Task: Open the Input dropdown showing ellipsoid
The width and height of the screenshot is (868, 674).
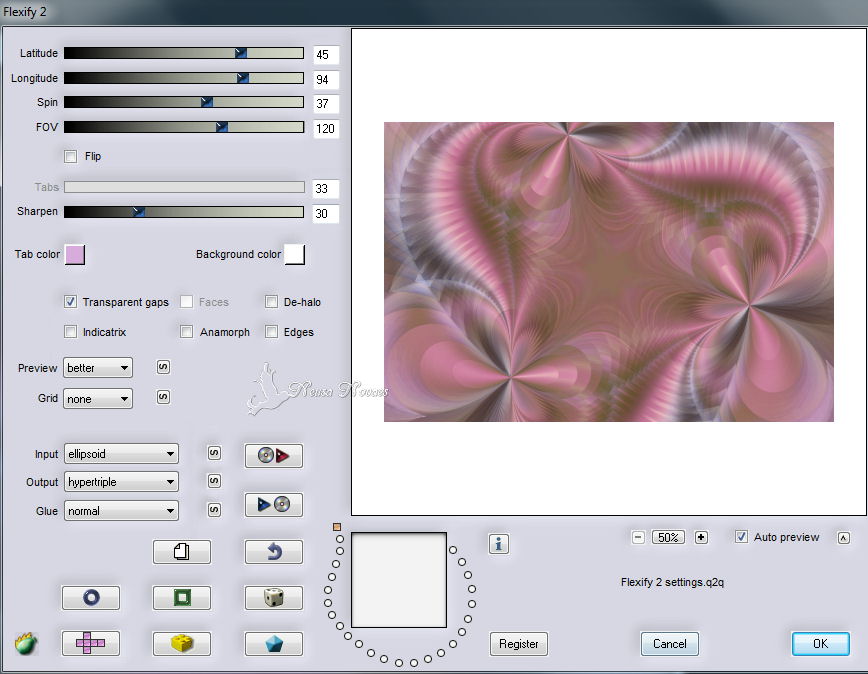Action: (121, 454)
